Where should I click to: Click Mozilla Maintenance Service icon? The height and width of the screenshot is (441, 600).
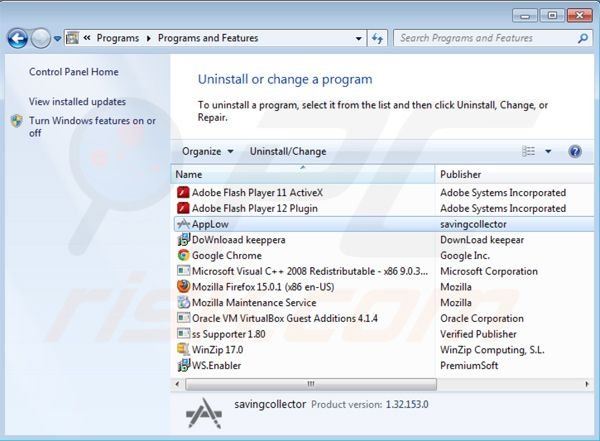point(183,302)
